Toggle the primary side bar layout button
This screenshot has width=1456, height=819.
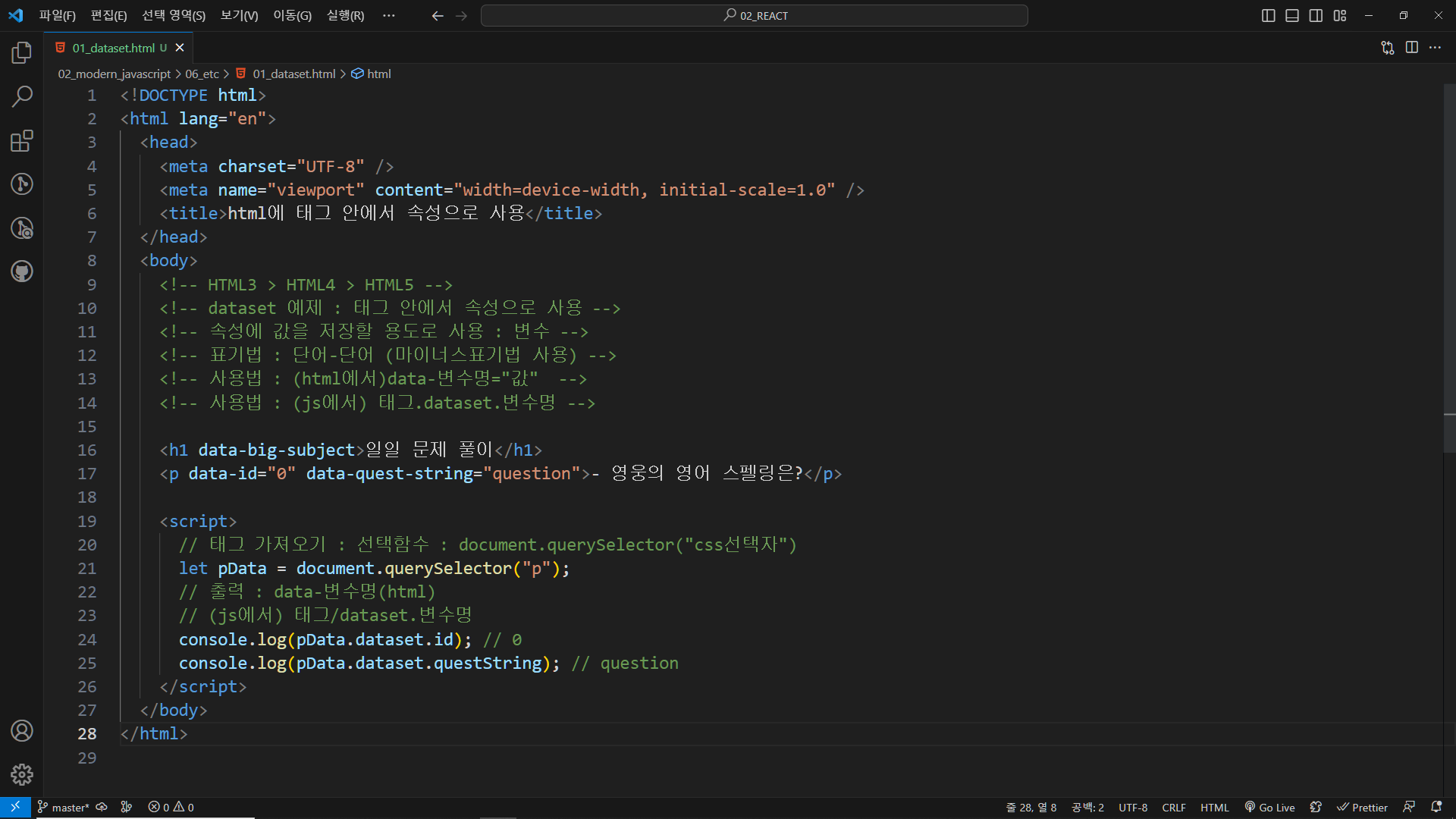(x=1268, y=16)
